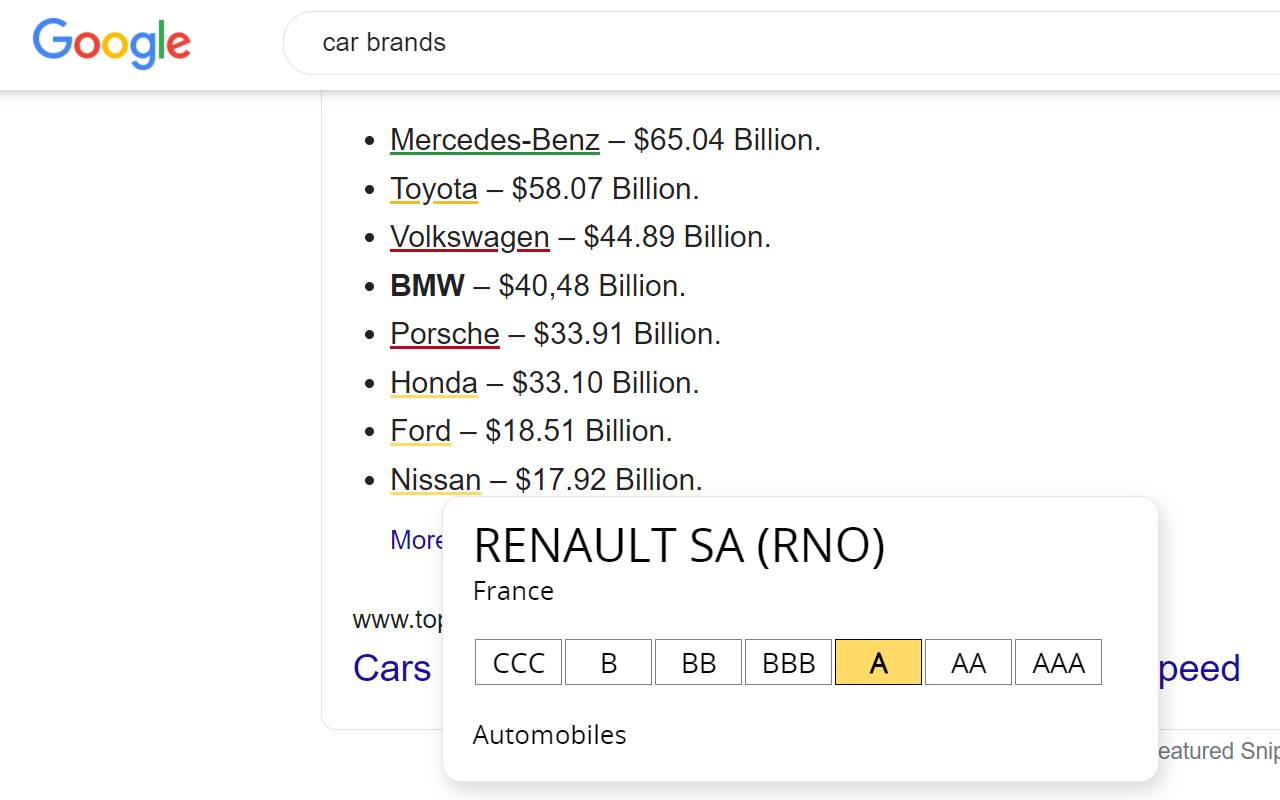Select '$58.07 Billion' value text
Screen dimensions: 1280x800
[603, 189]
